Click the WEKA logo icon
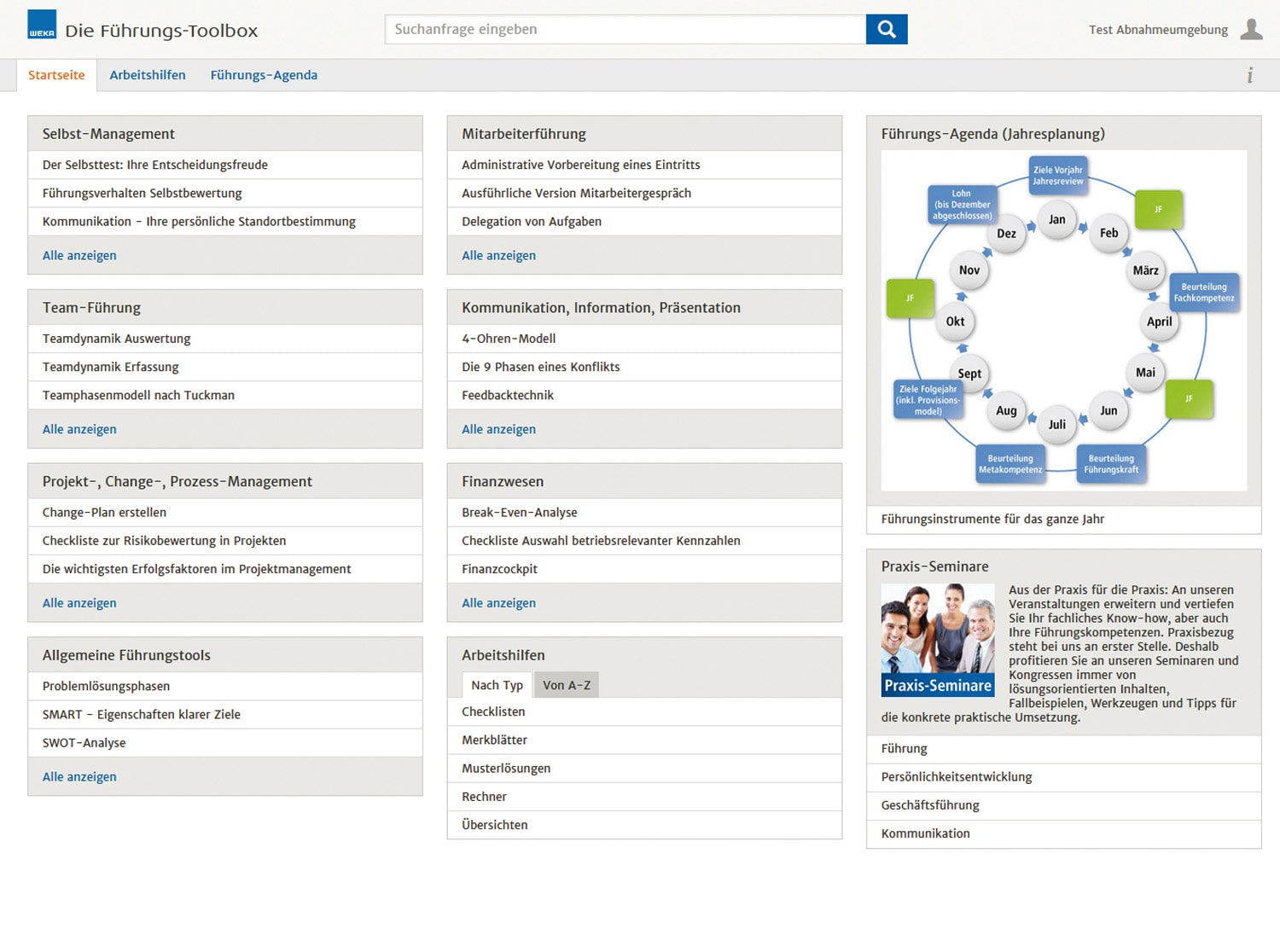Image resolution: width=1280 pixels, height=952 pixels. click(42, 25)
